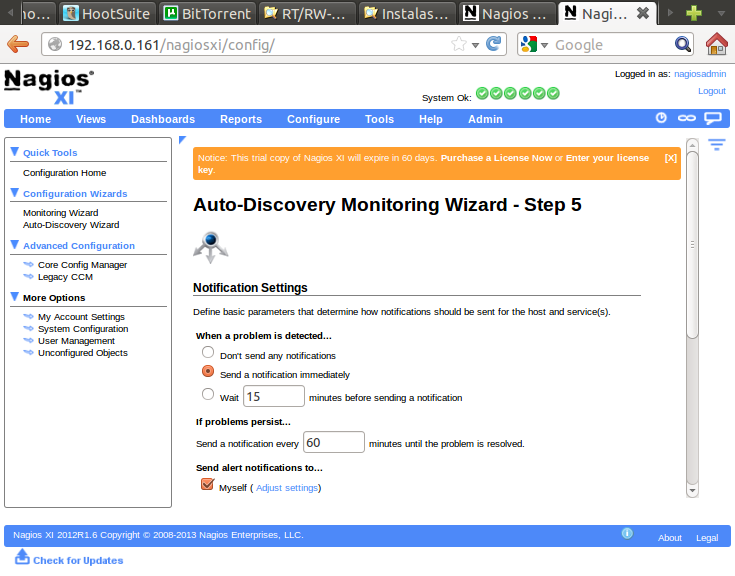735x576 pixels.
Task: Click the Purchase a License Now link
Action: [496, 158]
